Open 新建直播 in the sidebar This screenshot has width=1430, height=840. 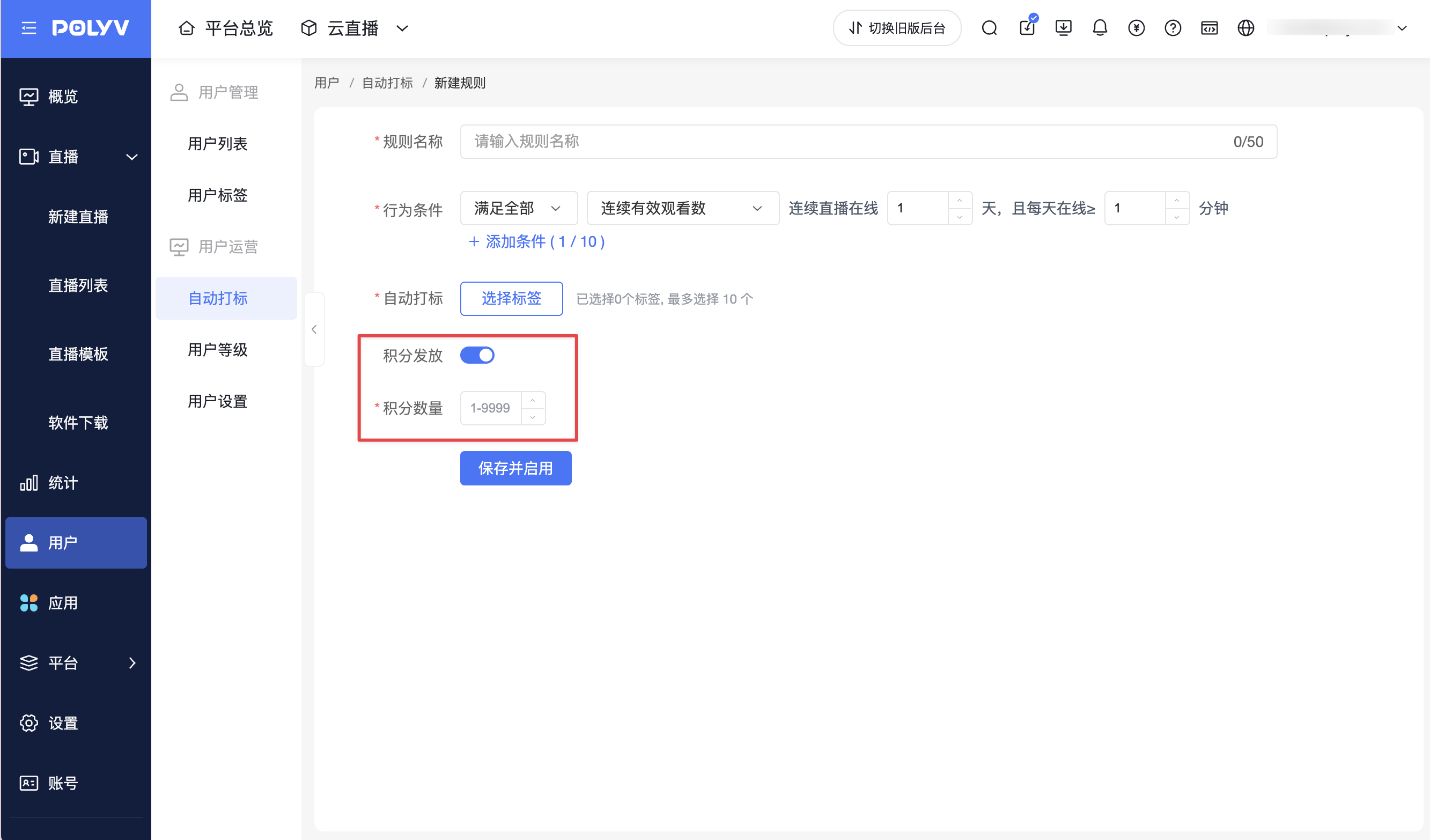click(78, 217)
